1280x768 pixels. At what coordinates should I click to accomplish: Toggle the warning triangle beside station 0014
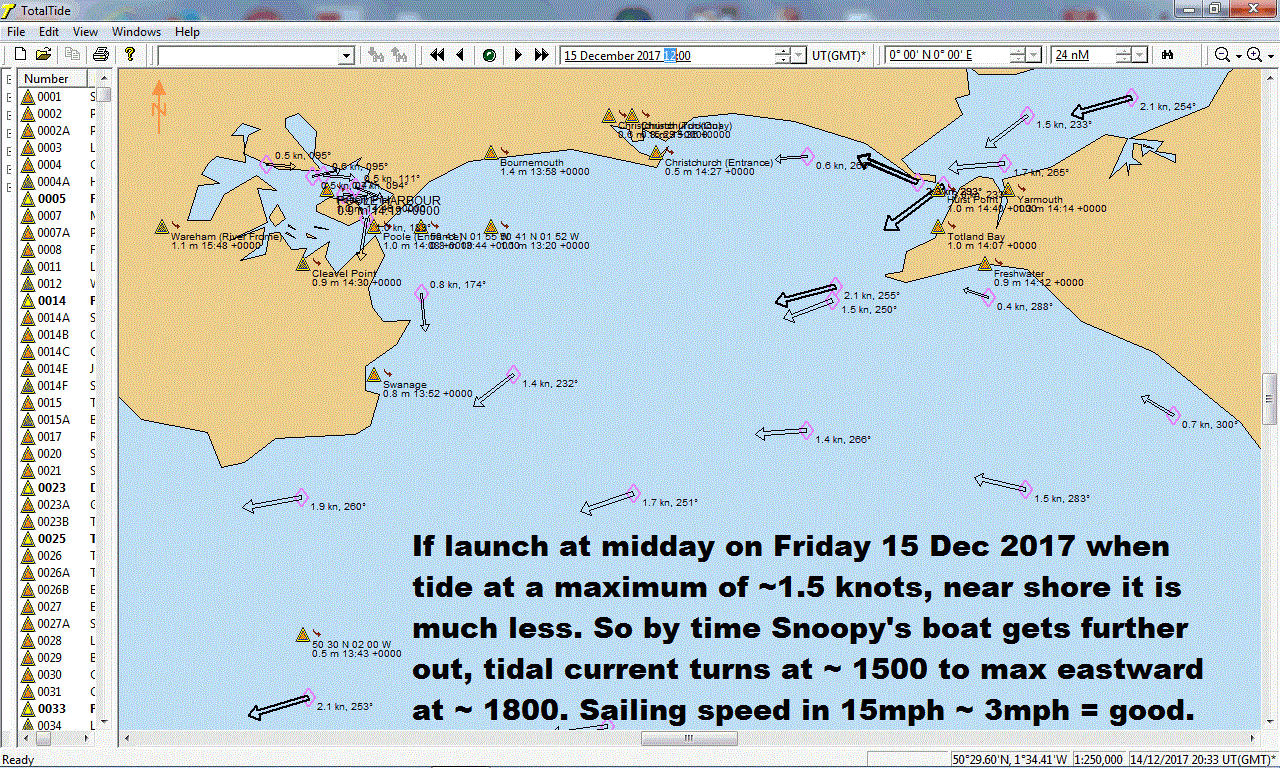(26, 300)
